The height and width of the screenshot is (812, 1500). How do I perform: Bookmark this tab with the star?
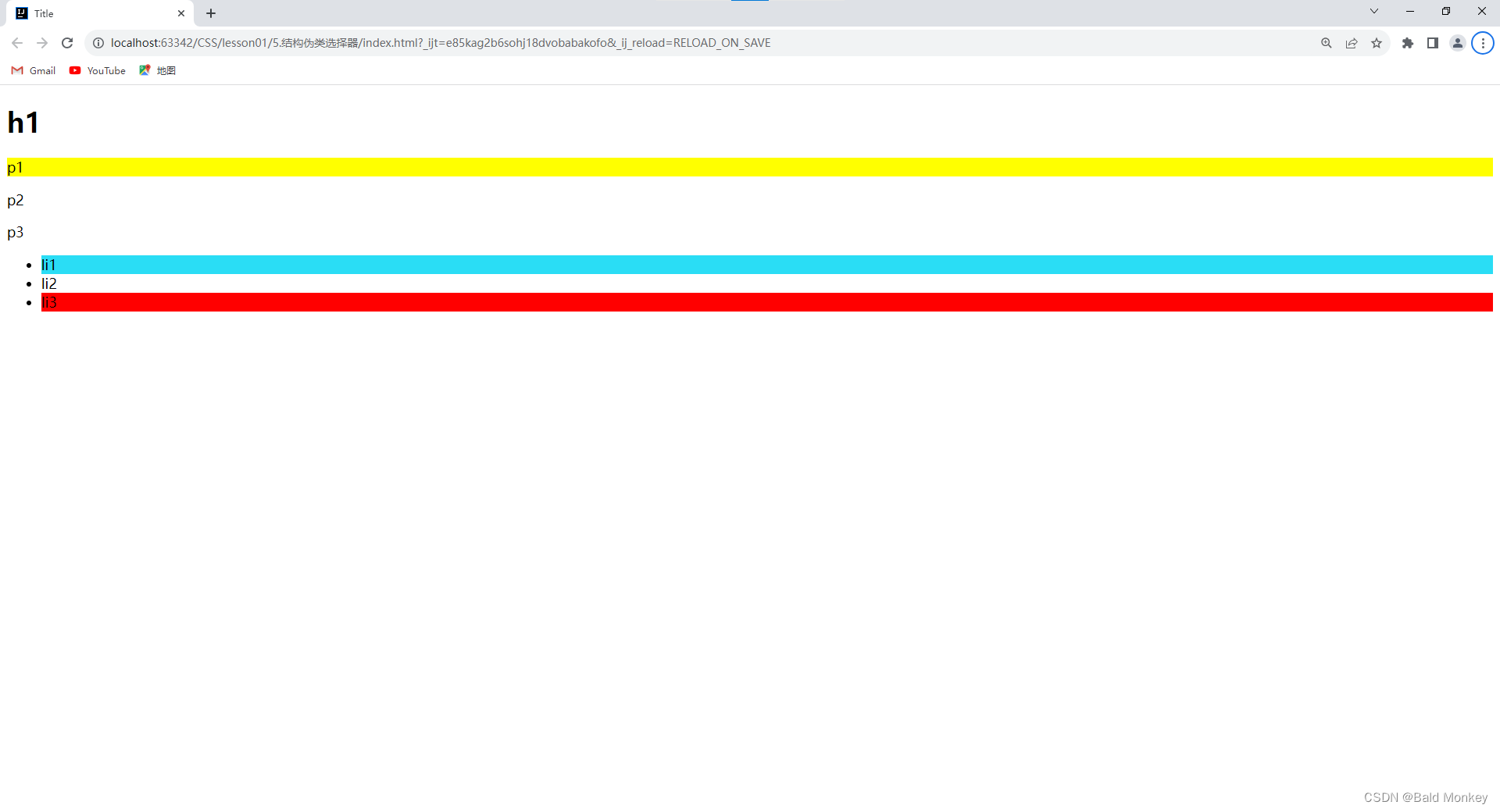[x=1377, y=43]
